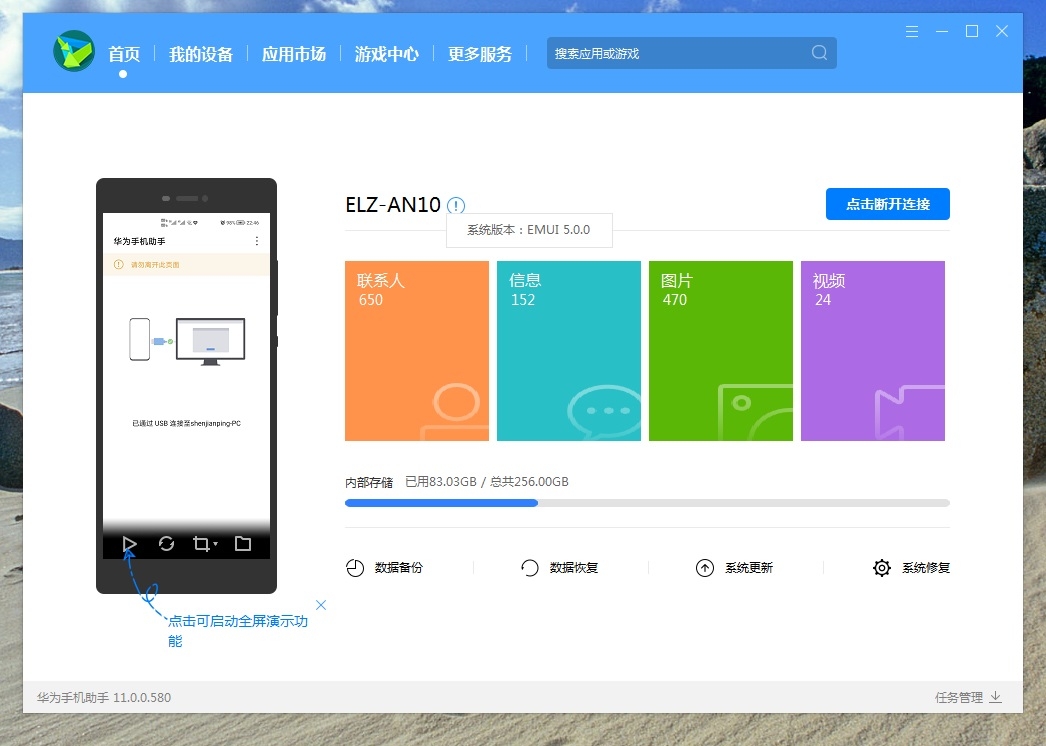The image size is (1046, 746).
Task: Click the refresh screen icon under phone
Action: 166,544
